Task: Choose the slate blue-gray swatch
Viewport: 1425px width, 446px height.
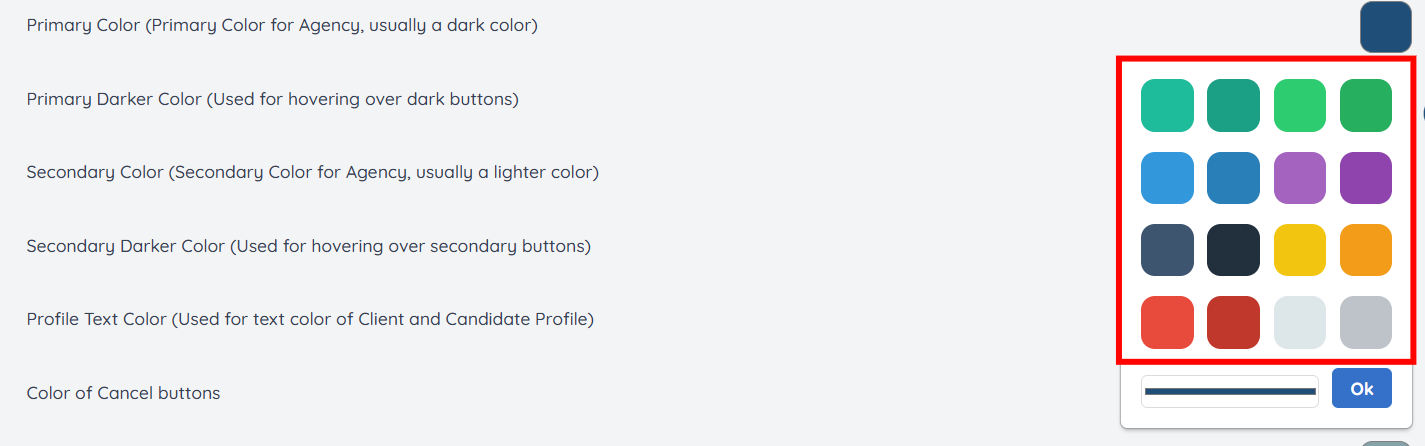Action: (1167, 250)
